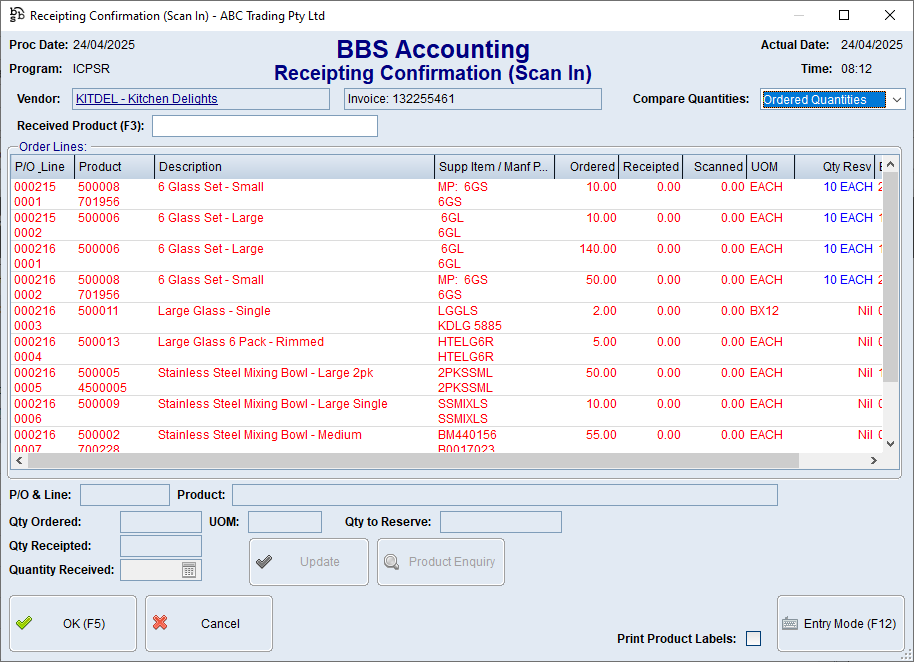Click the Cancel button

click(209, 624)
